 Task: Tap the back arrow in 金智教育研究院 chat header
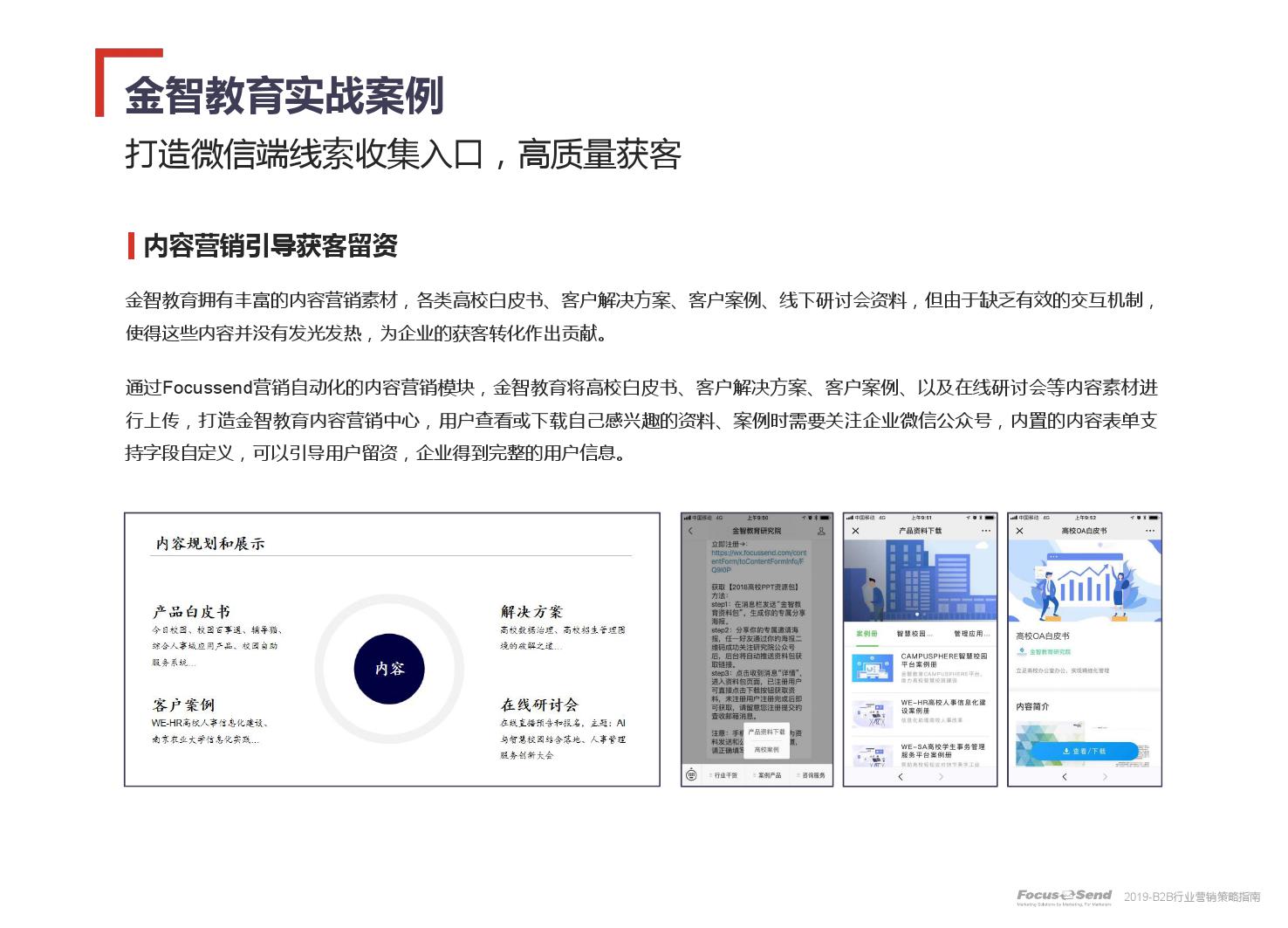[x=690, y=531]
